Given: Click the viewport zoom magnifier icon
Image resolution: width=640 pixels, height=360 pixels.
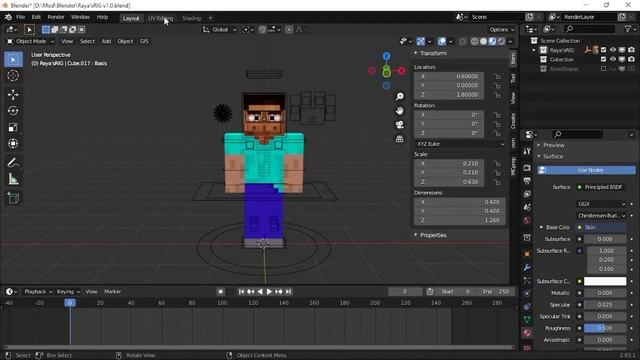Looking at the screenshot, I should tap(400, 96).
